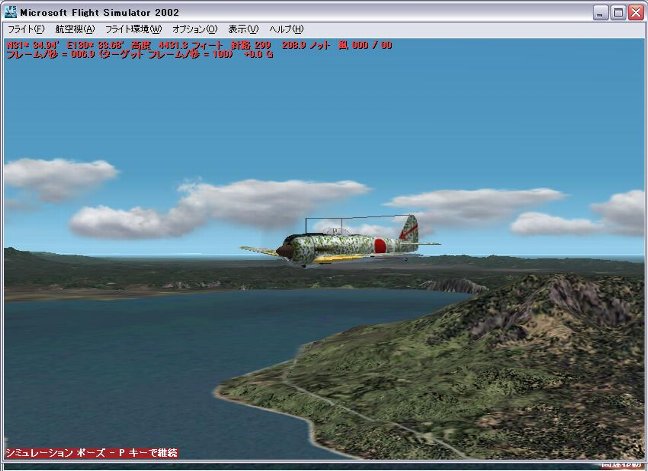This screenshot has width=648, height=471.
Task: Minimize the Flight Simulator window
Action: click(x=600, y=12)
